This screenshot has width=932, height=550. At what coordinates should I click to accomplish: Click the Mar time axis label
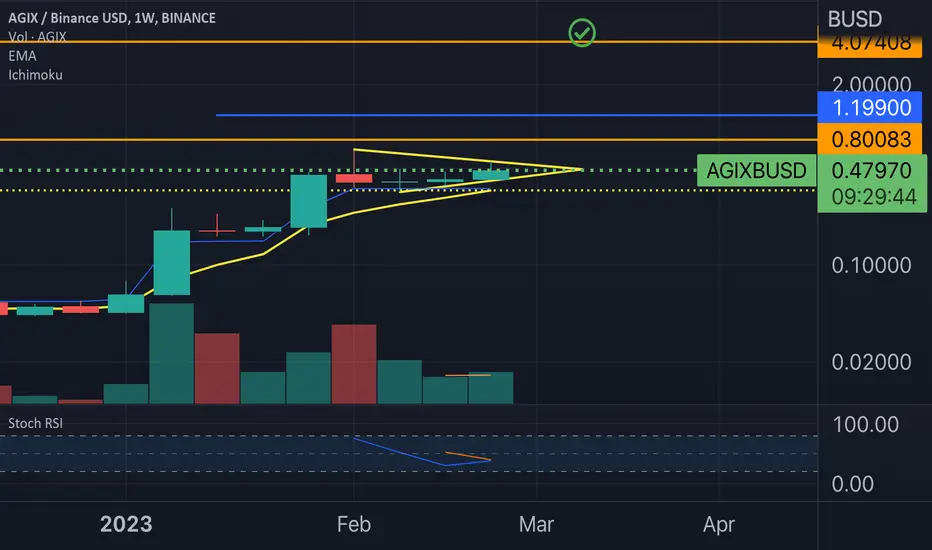(x=536, y=524)
